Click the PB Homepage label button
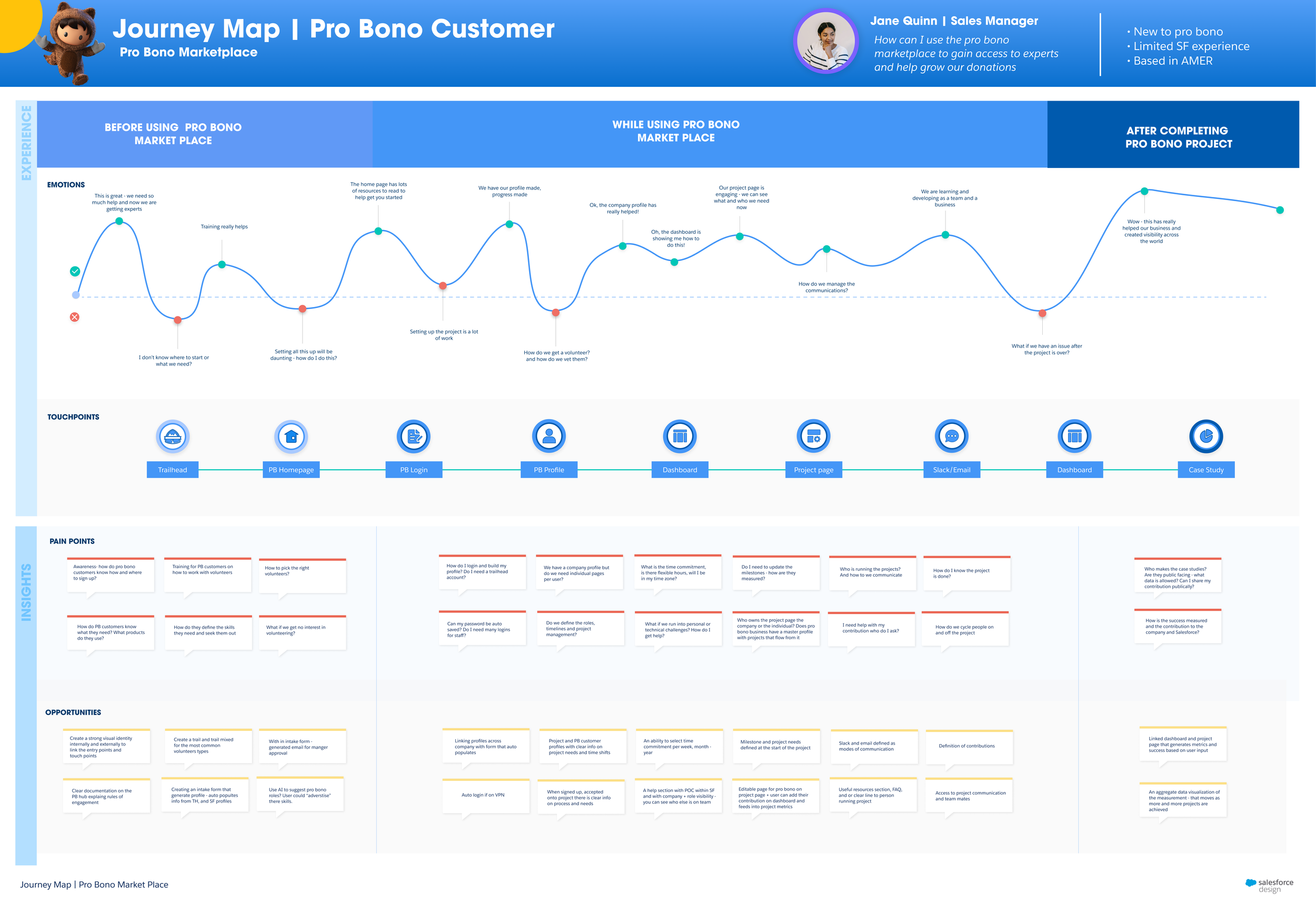The image size is (1316, 911). pyautogui.click(x=291, y=470)
